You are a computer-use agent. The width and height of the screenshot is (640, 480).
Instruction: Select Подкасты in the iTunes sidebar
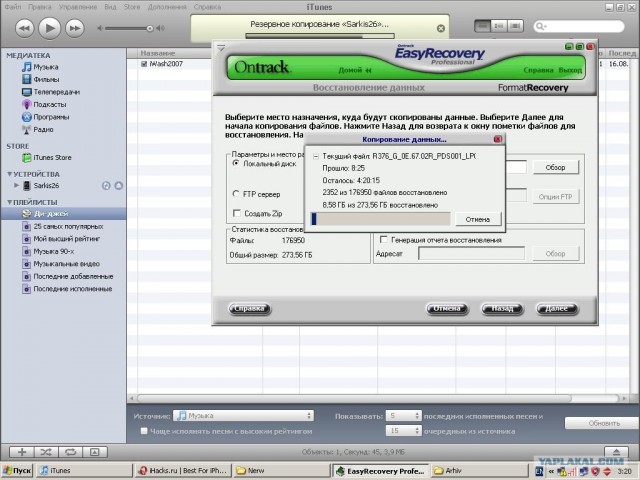[49, 104]
